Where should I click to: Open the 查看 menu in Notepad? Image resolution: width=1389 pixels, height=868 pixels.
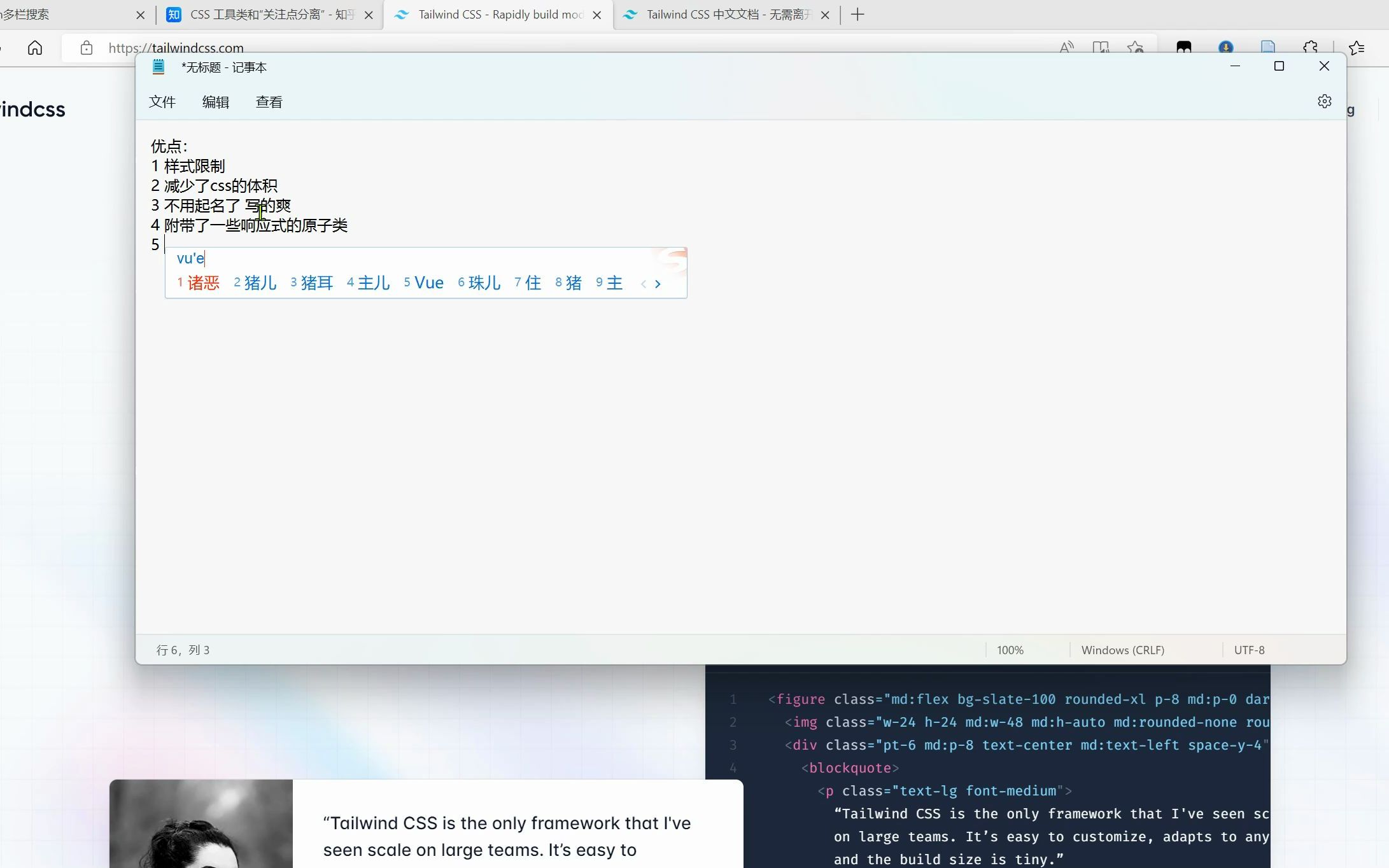pyautogui.click(x=269, y=102)
